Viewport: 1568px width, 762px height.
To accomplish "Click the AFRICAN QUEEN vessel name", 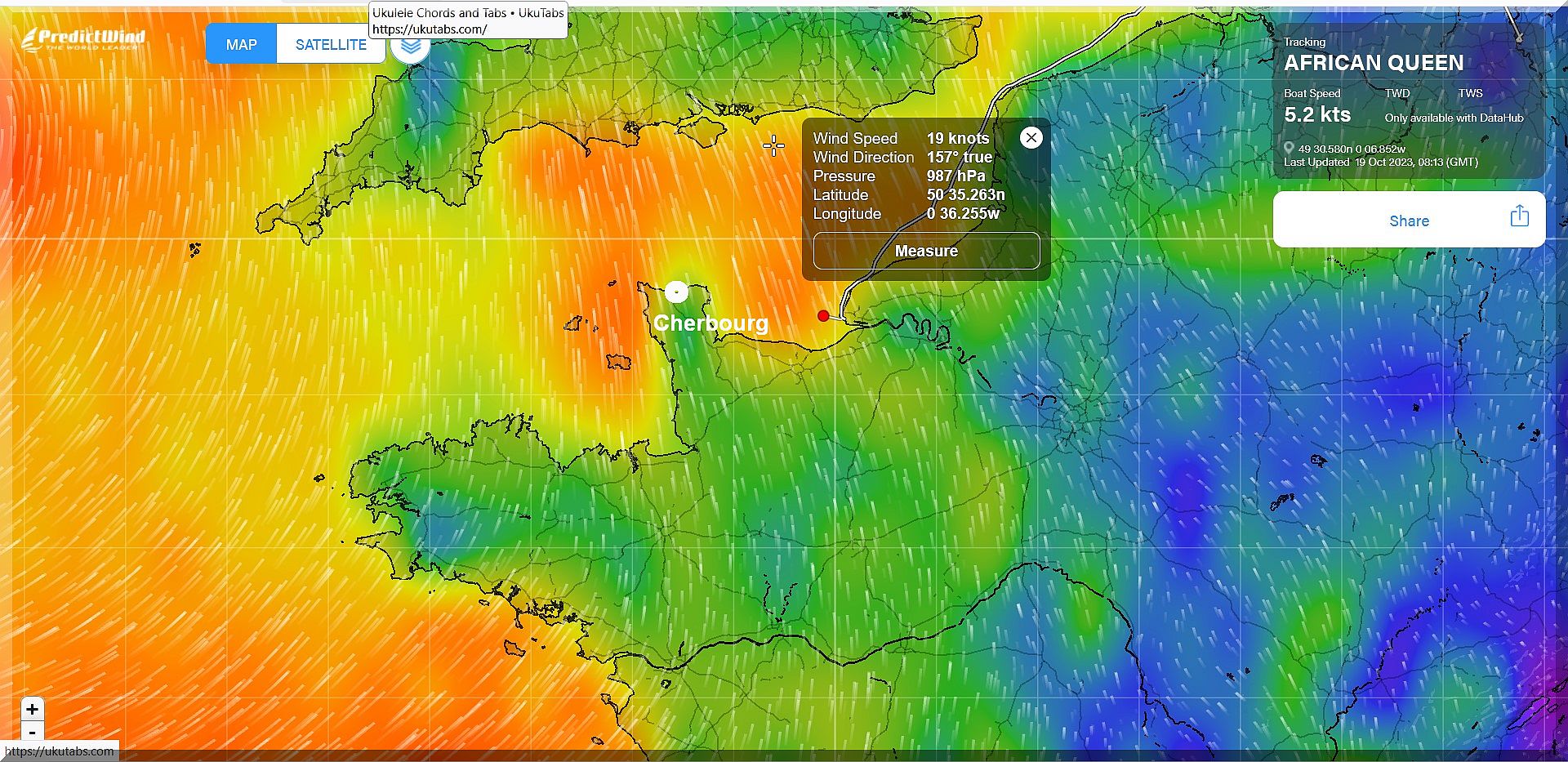I will [x=1373, y=63].
